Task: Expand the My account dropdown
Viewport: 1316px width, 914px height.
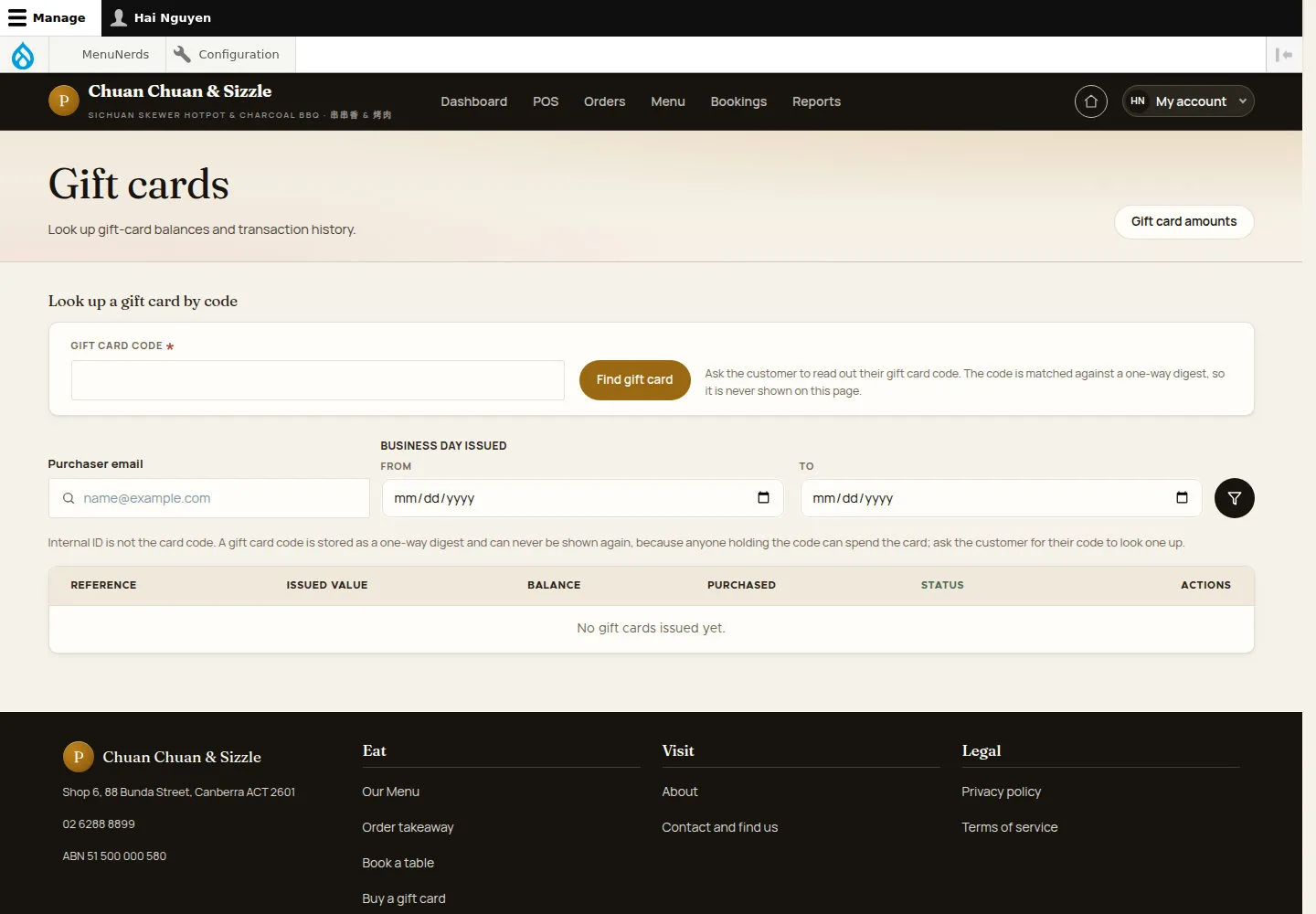Action: coord(1188,101)
